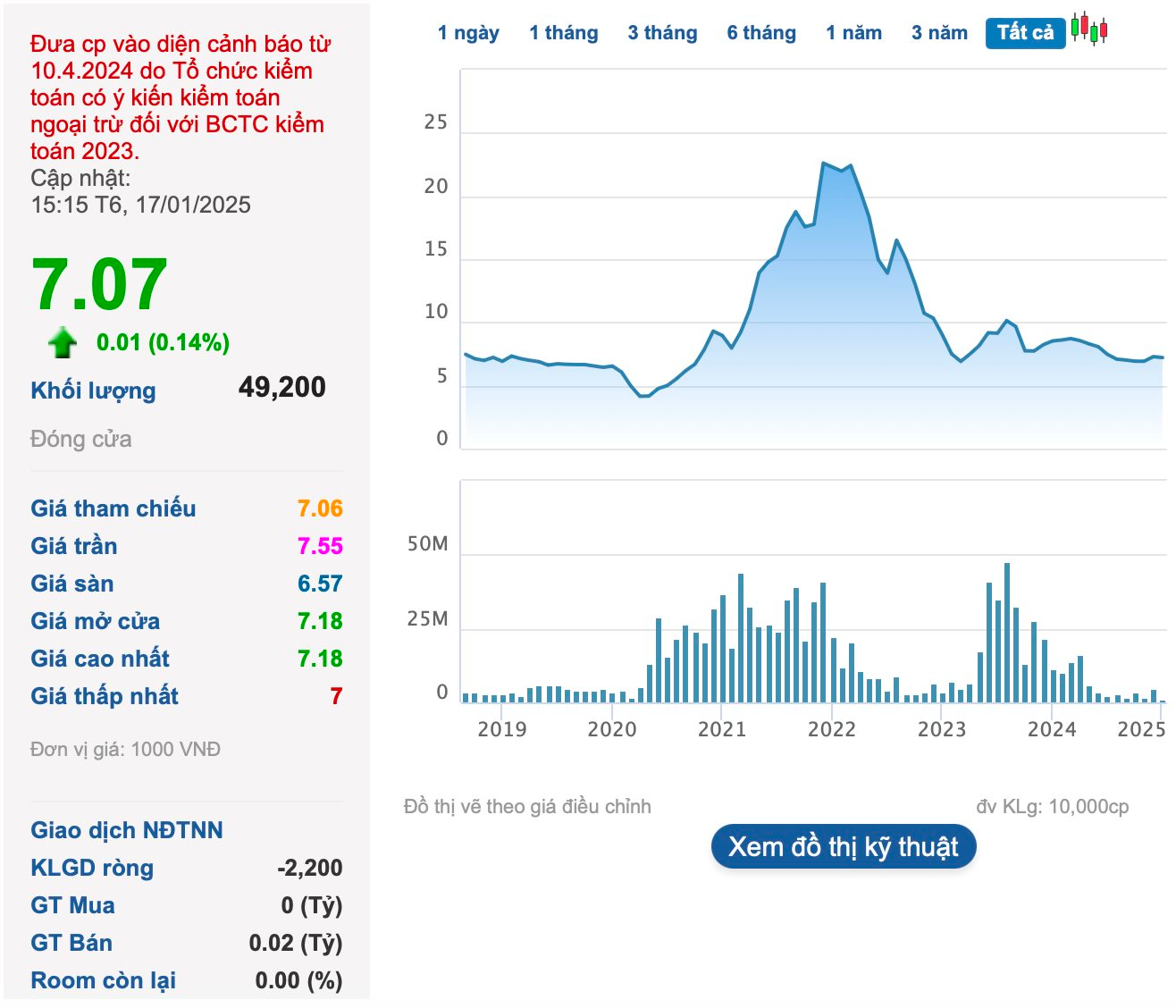Click the 'Giá mở cửa' label
Viewport: 1176px width, 1008px height.
tap(96, 621)
